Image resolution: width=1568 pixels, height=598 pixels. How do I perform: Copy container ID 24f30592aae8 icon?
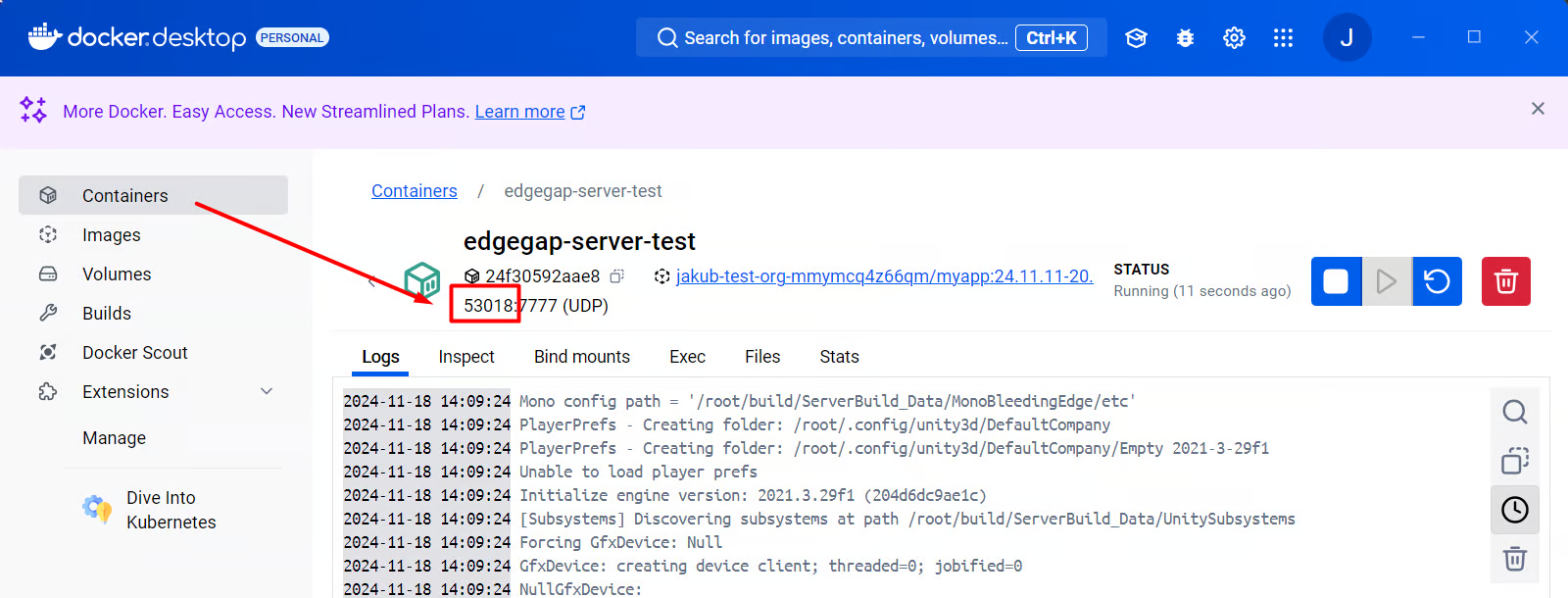point(616,276)
